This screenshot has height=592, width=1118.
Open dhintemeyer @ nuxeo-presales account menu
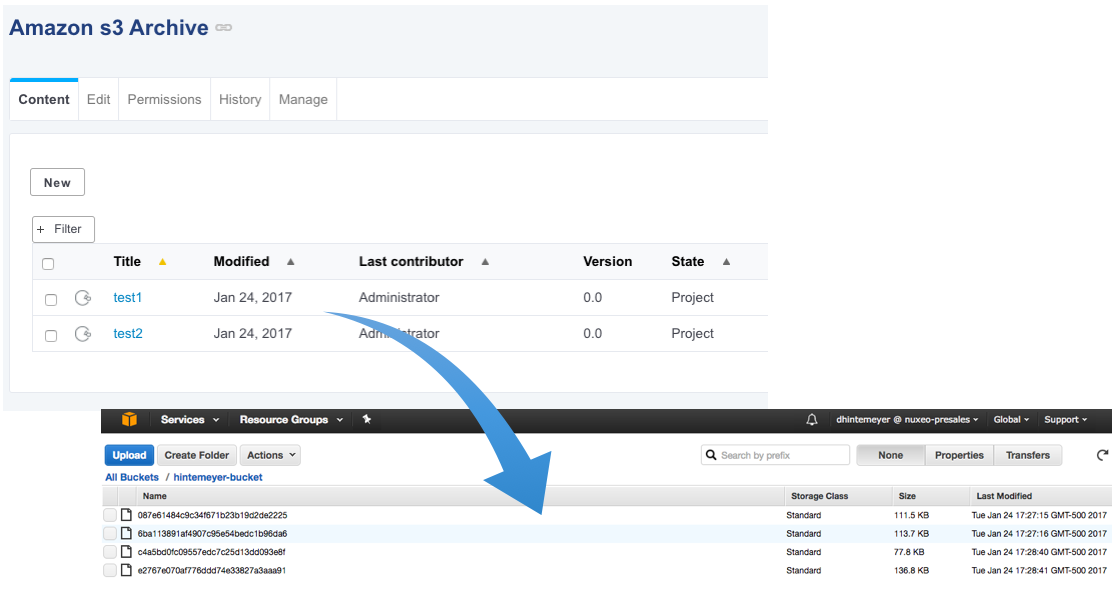pyautogui.click(x=906, y=419)
